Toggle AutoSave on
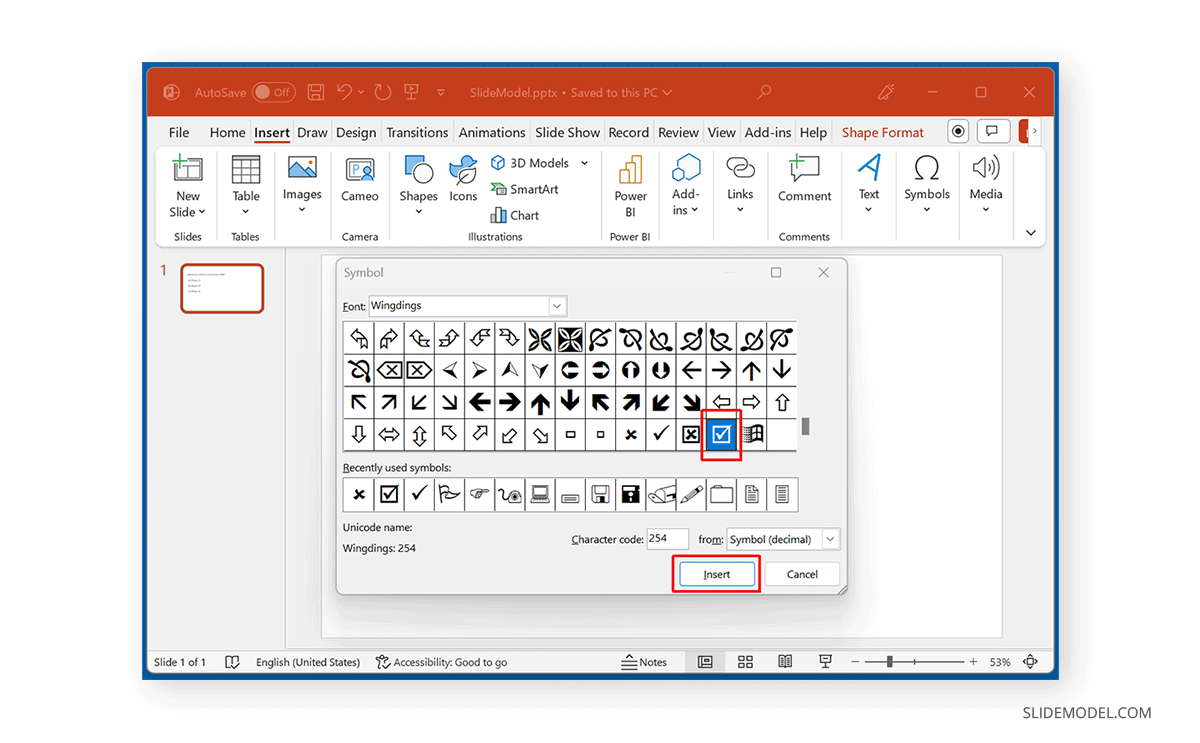Screen dimensions: 1200x743 click(x=273, y=91)
